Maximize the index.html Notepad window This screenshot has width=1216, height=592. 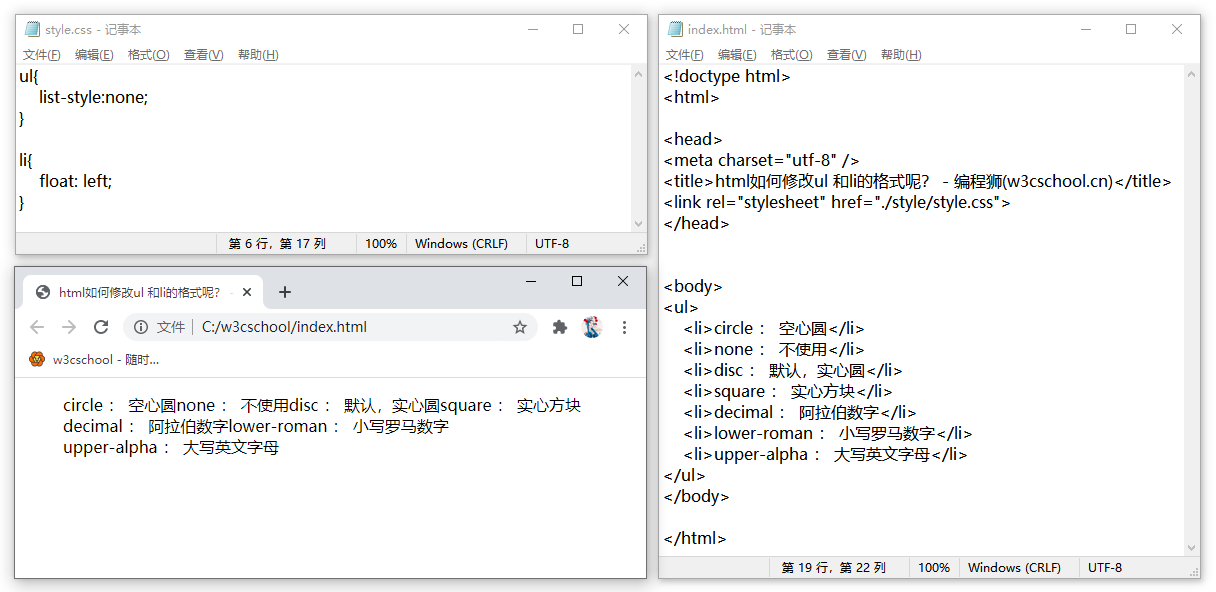[x=1131, y=30]
